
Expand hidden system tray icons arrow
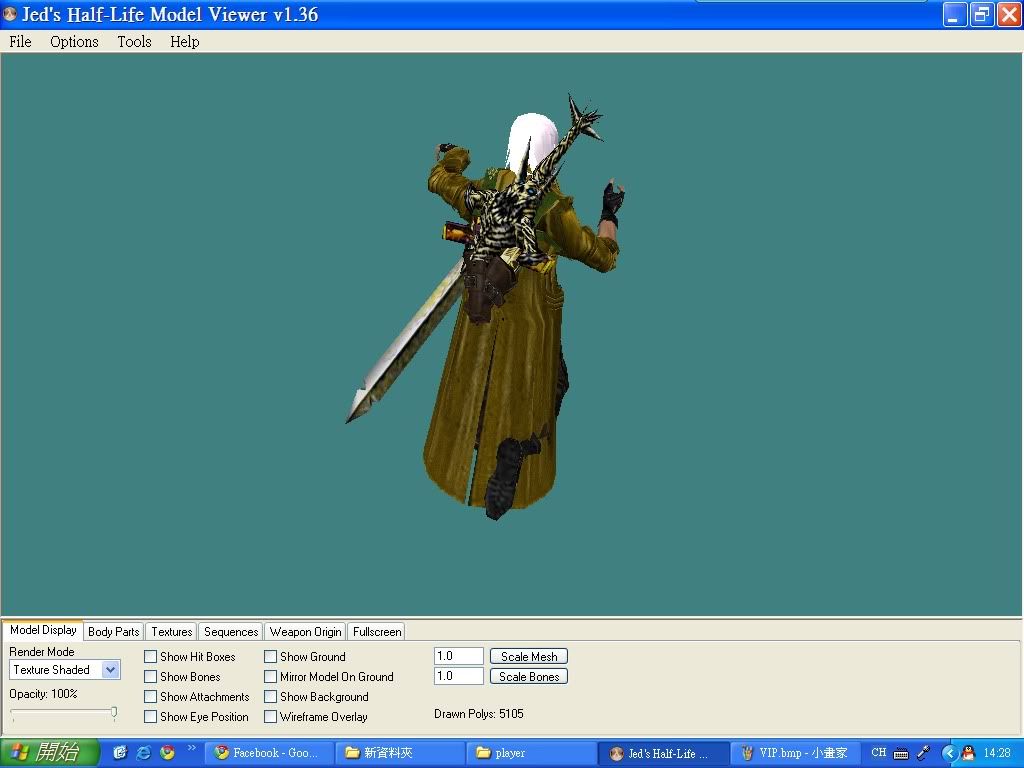click(x=949, y=753)
